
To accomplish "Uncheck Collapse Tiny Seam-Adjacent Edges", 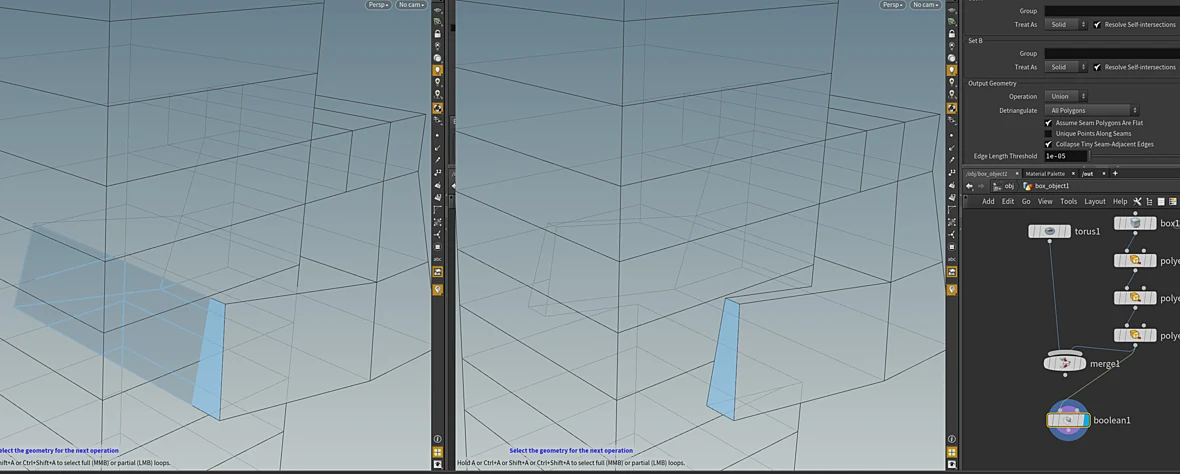I will (1048, 144).
